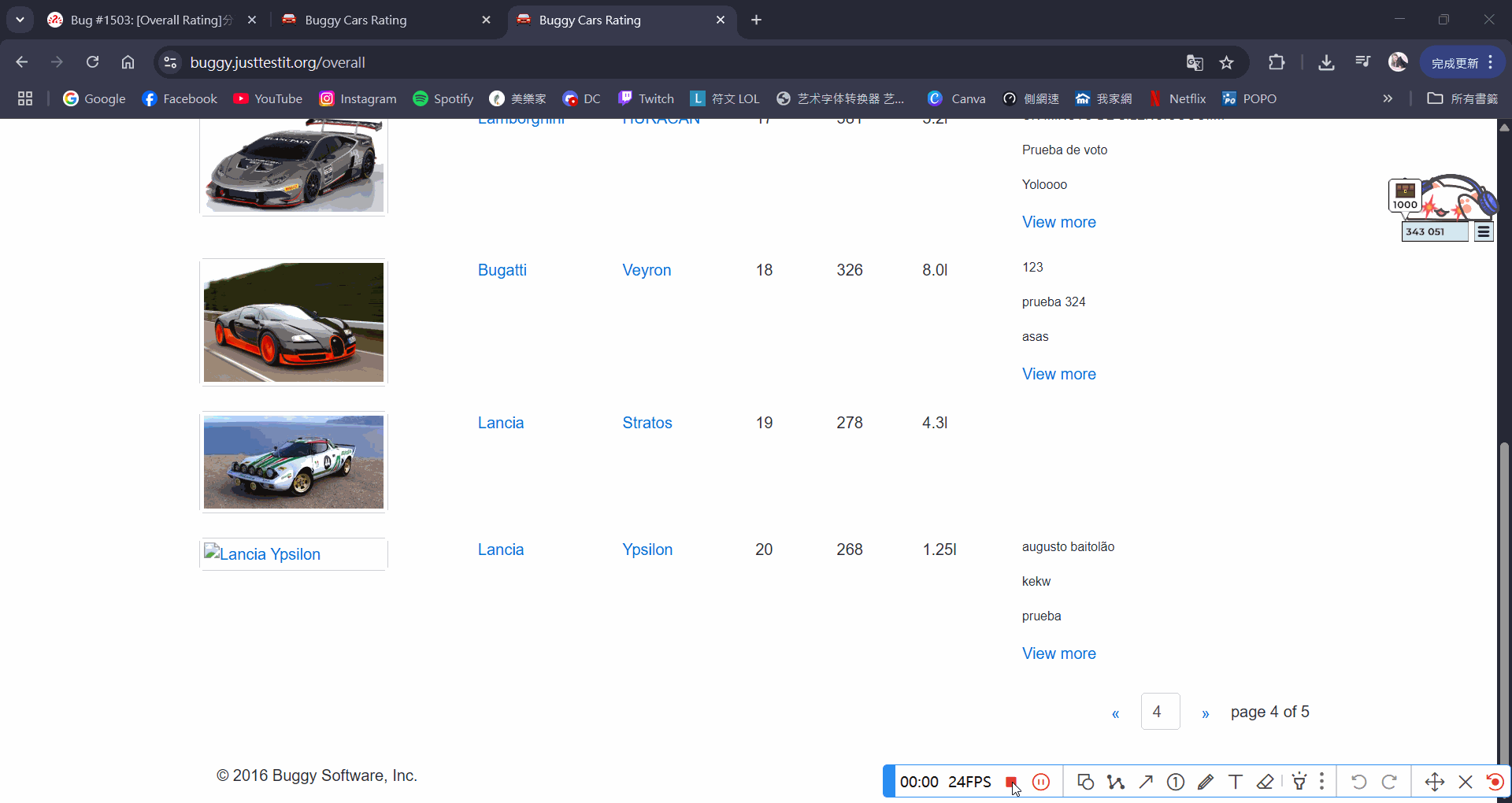Screen dimensions: 1512x803
Task: Go to previous page of results
Action: 1115,713
